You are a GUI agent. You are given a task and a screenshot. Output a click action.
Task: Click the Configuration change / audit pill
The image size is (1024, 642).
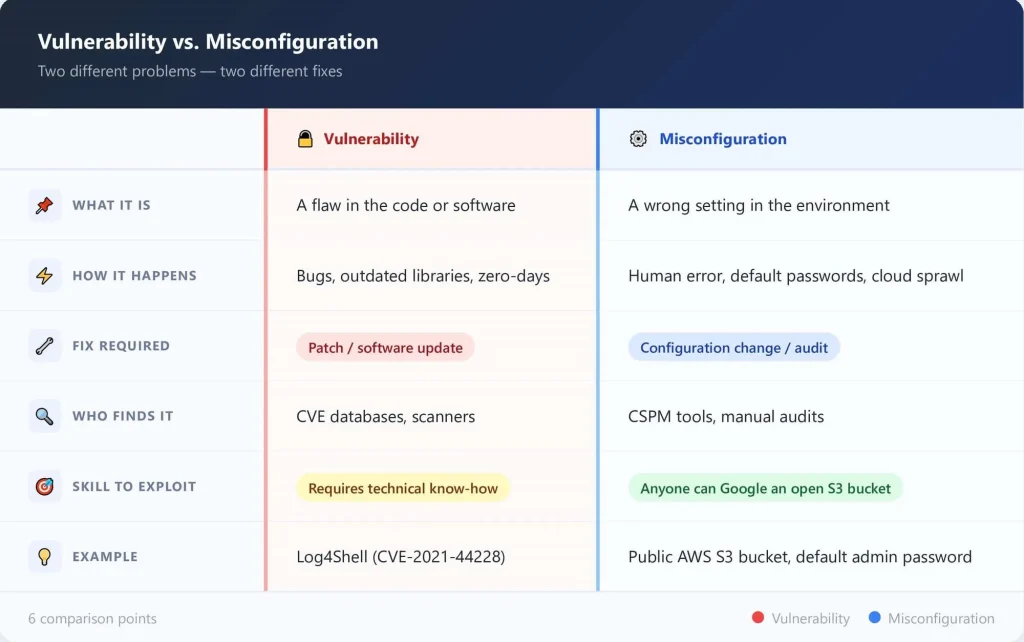point(734,348)
